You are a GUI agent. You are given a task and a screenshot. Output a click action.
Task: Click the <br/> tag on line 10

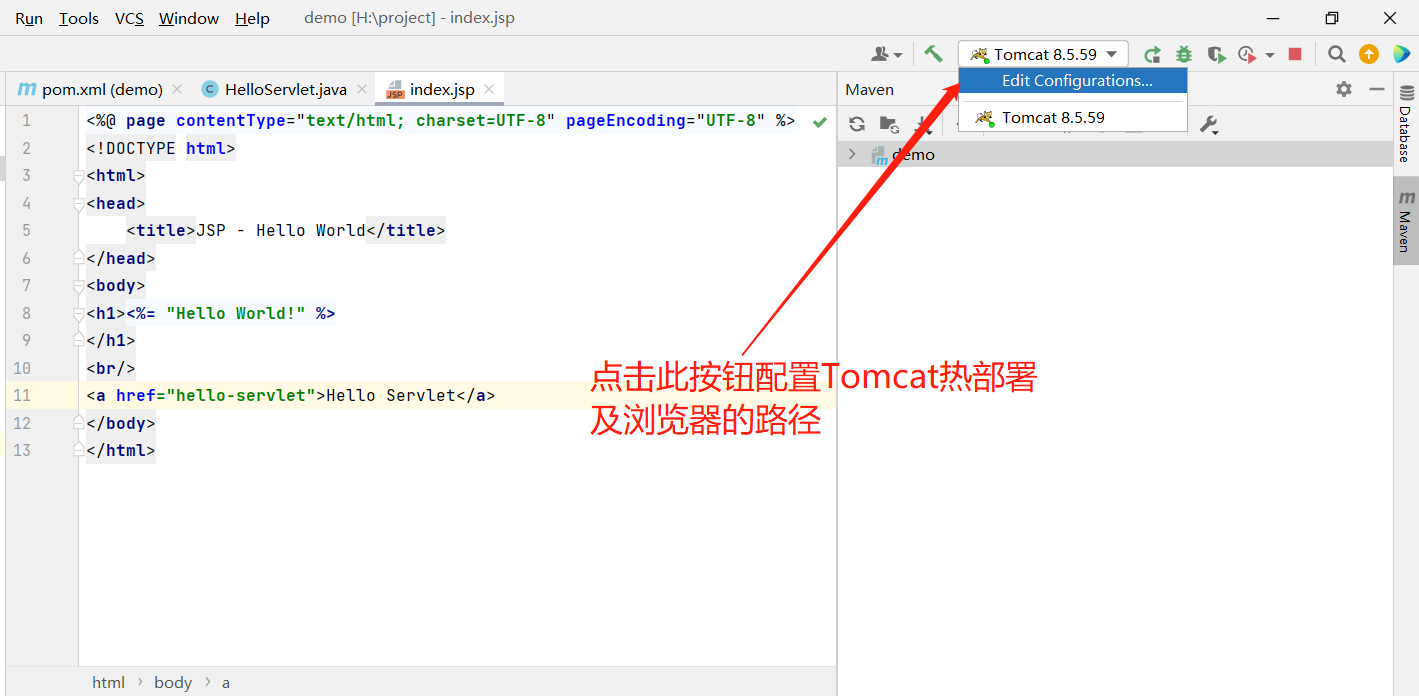pyautogui.click(x=111, y=368)
